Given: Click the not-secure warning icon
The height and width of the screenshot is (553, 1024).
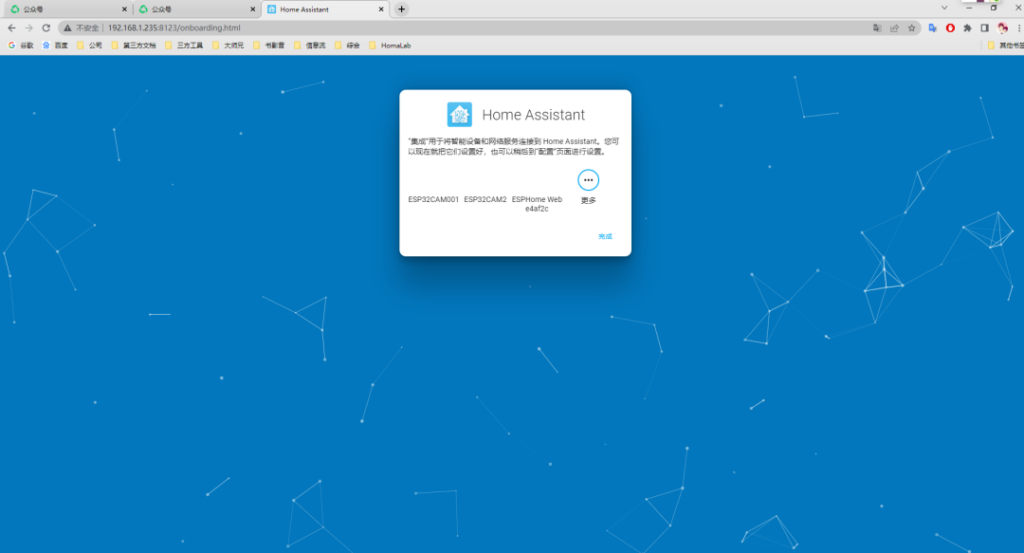Looking at the screenshot, I should coord(67,27).
